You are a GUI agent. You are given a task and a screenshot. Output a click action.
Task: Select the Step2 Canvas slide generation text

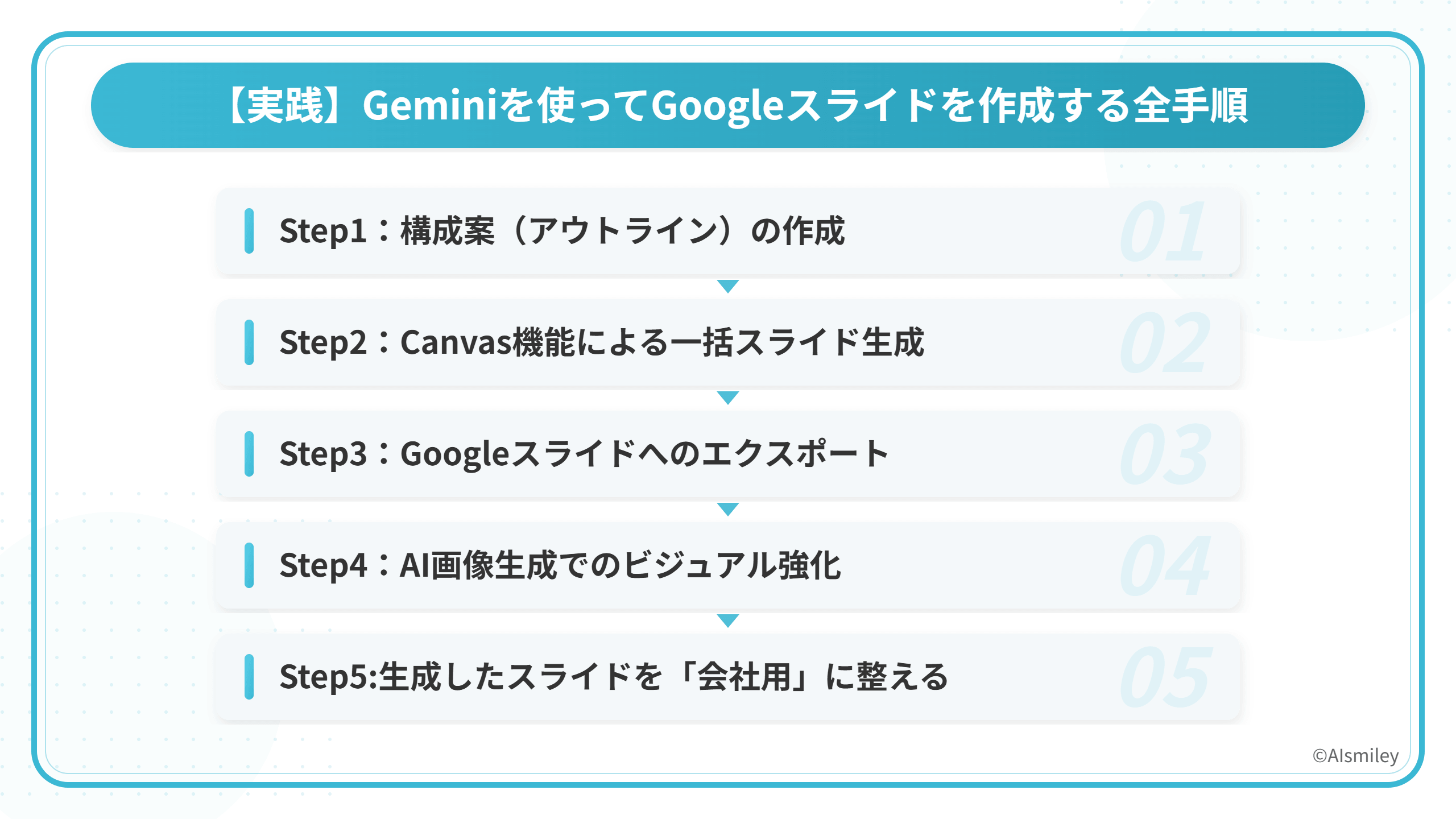point(602,342)
